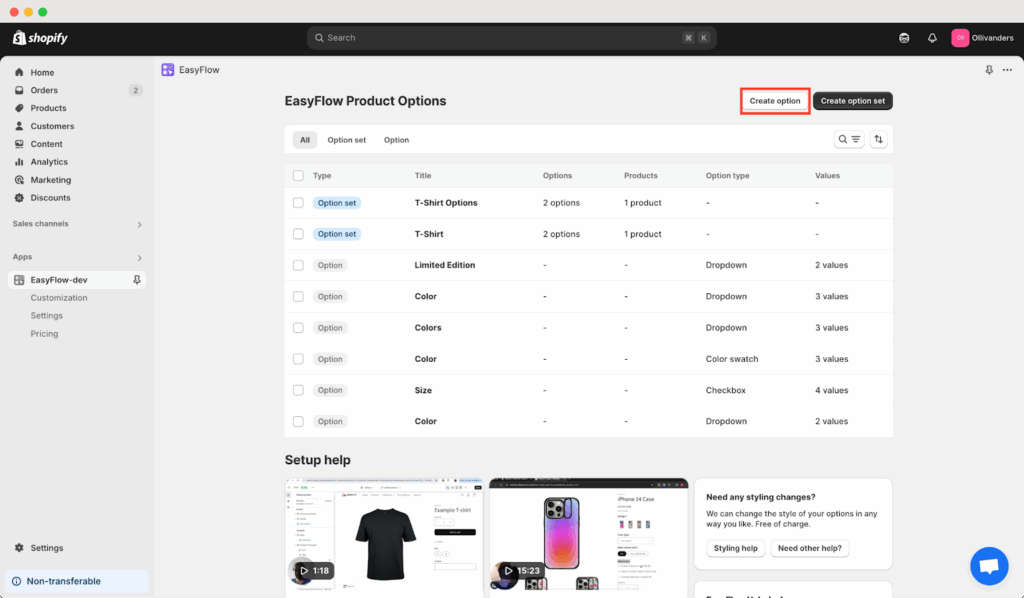Check the select-all checkbox in the table header

pyautogui.click(x=297, y=174)
